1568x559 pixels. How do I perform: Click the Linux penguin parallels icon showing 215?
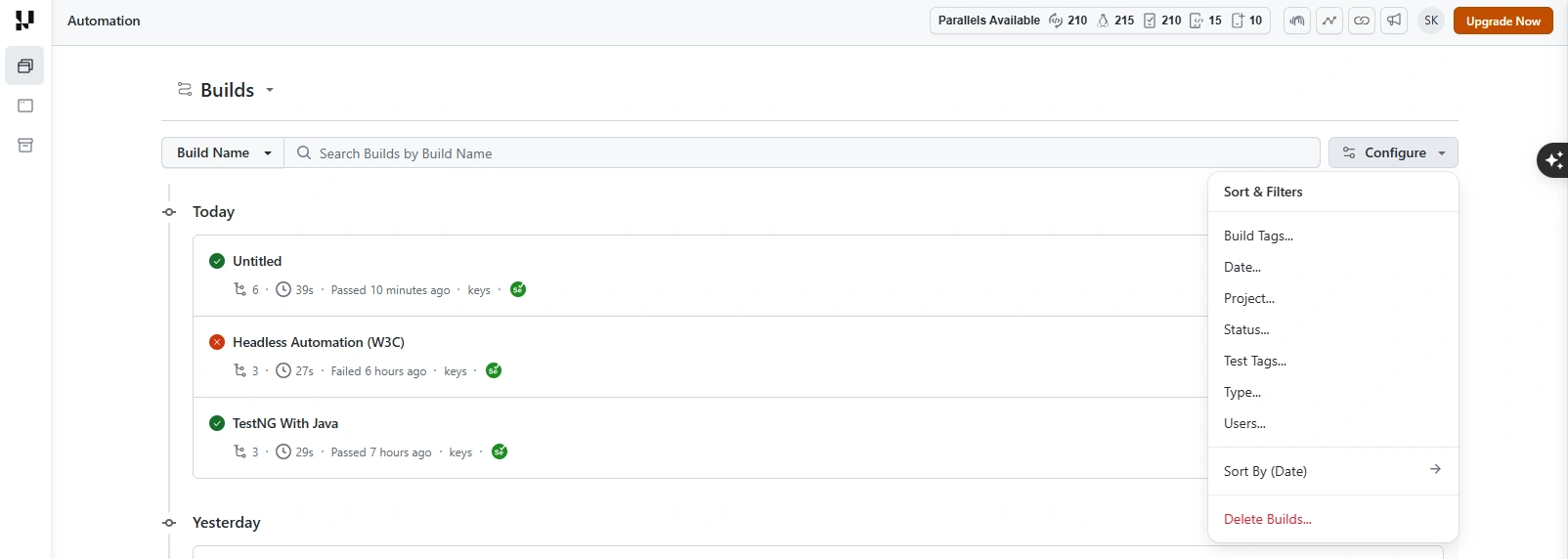[1103, 21]
